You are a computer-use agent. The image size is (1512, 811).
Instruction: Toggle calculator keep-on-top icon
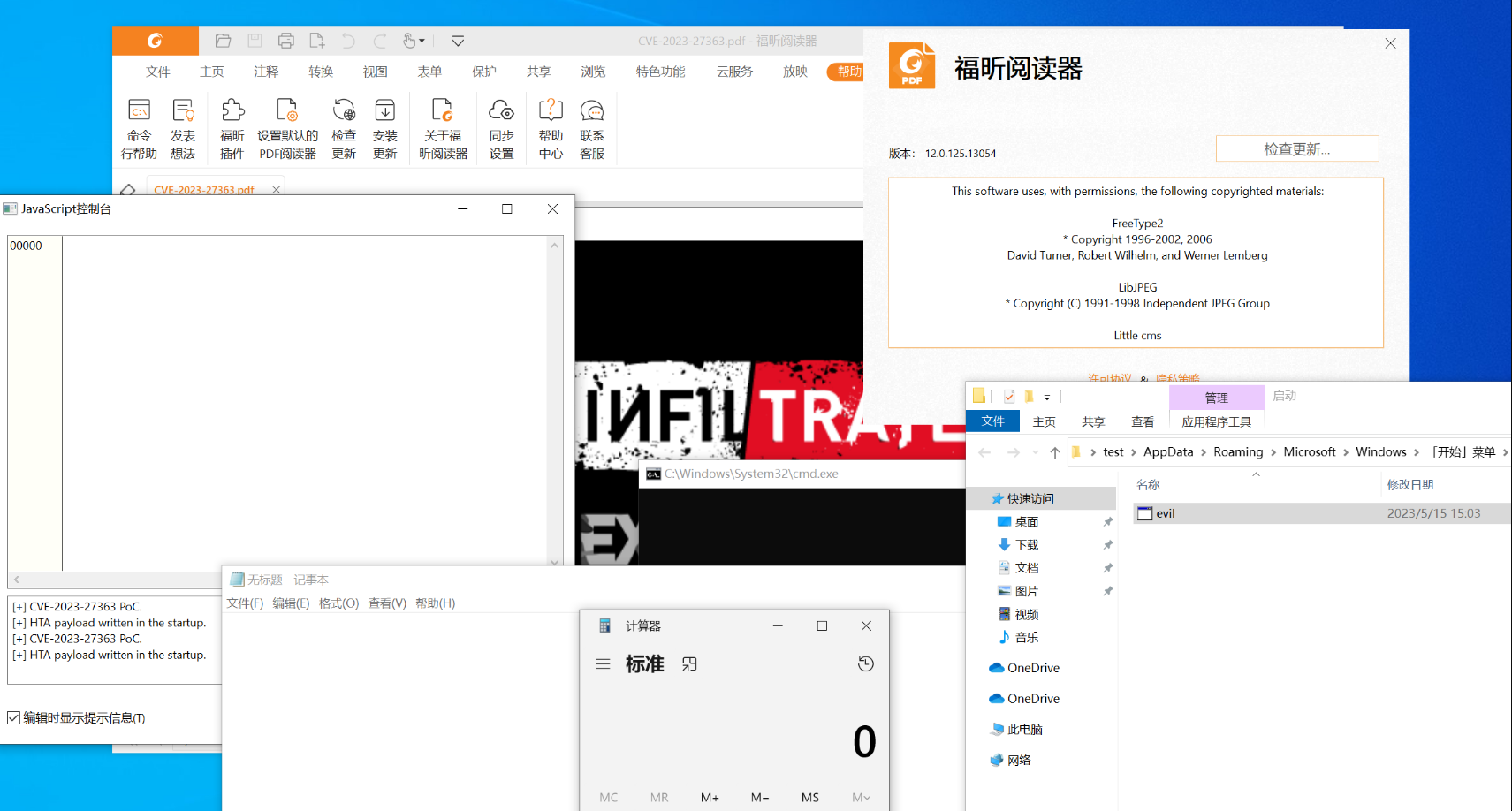click(x=689, y=663)
